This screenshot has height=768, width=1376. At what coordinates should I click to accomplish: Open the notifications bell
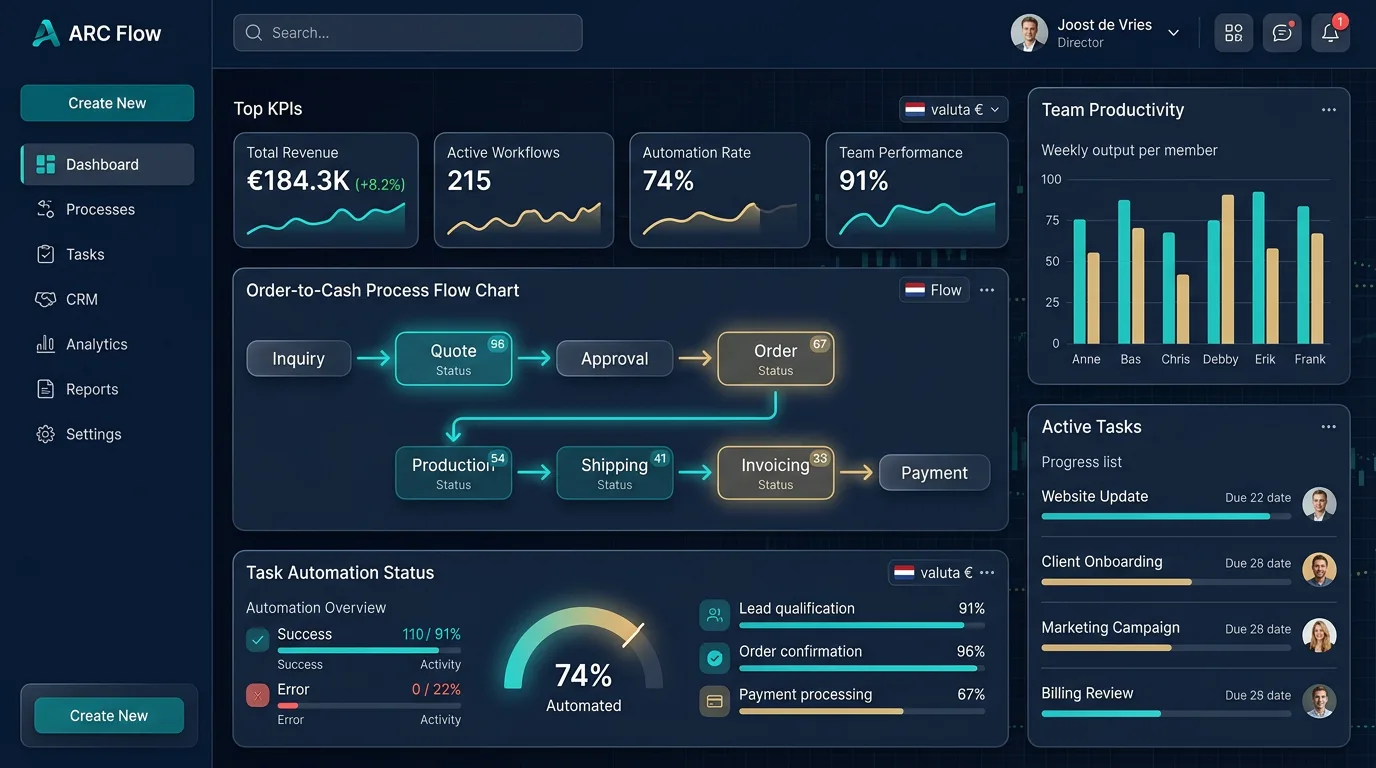tap(1330, 33)
